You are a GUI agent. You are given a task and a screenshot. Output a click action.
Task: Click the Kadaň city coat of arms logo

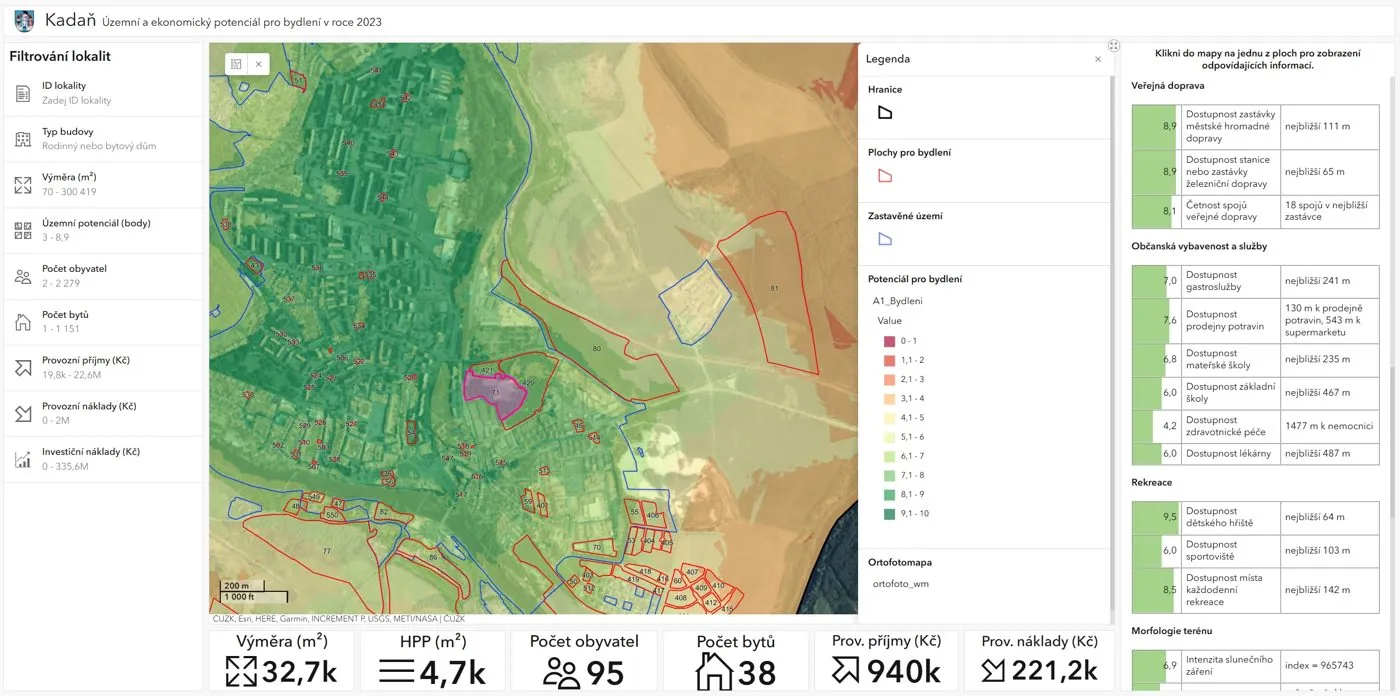pos(24,20)
